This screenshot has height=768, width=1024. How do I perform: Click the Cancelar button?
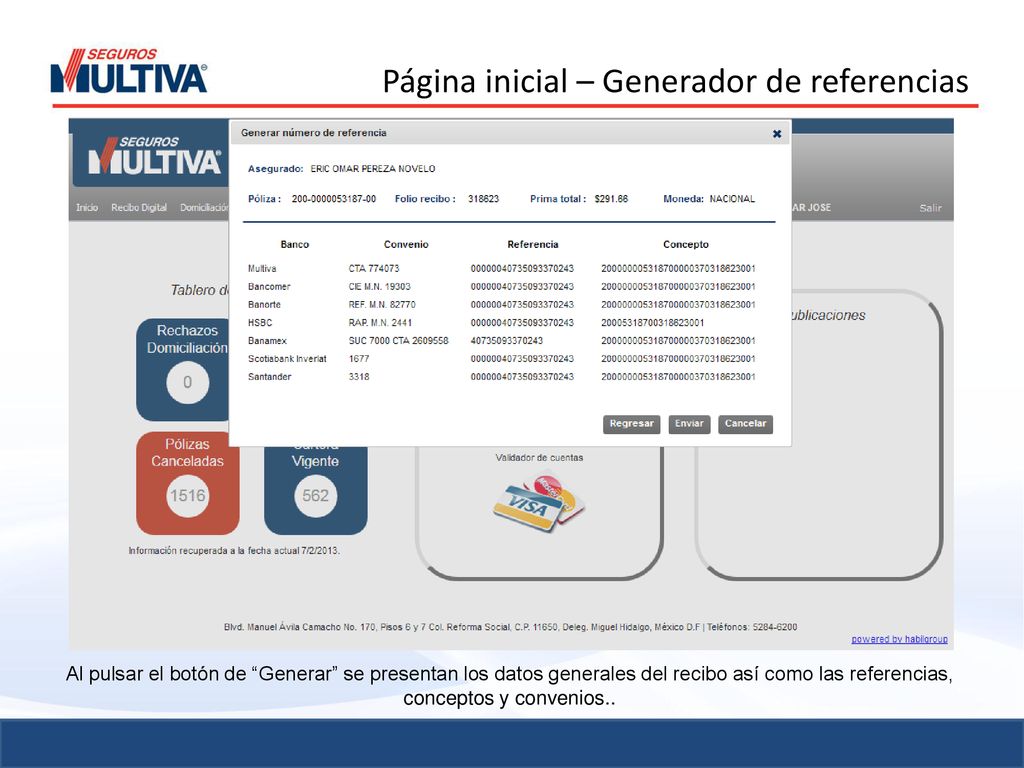(x=745, y=424)
